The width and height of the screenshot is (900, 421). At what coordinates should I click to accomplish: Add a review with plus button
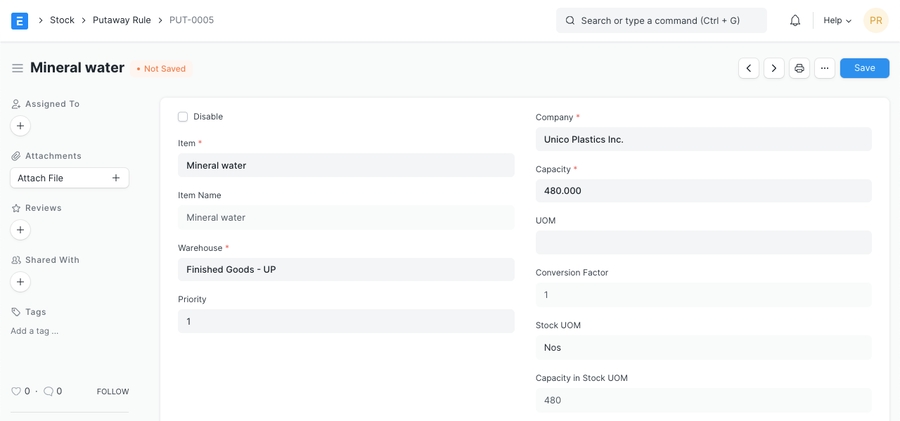tap(20, 230)
